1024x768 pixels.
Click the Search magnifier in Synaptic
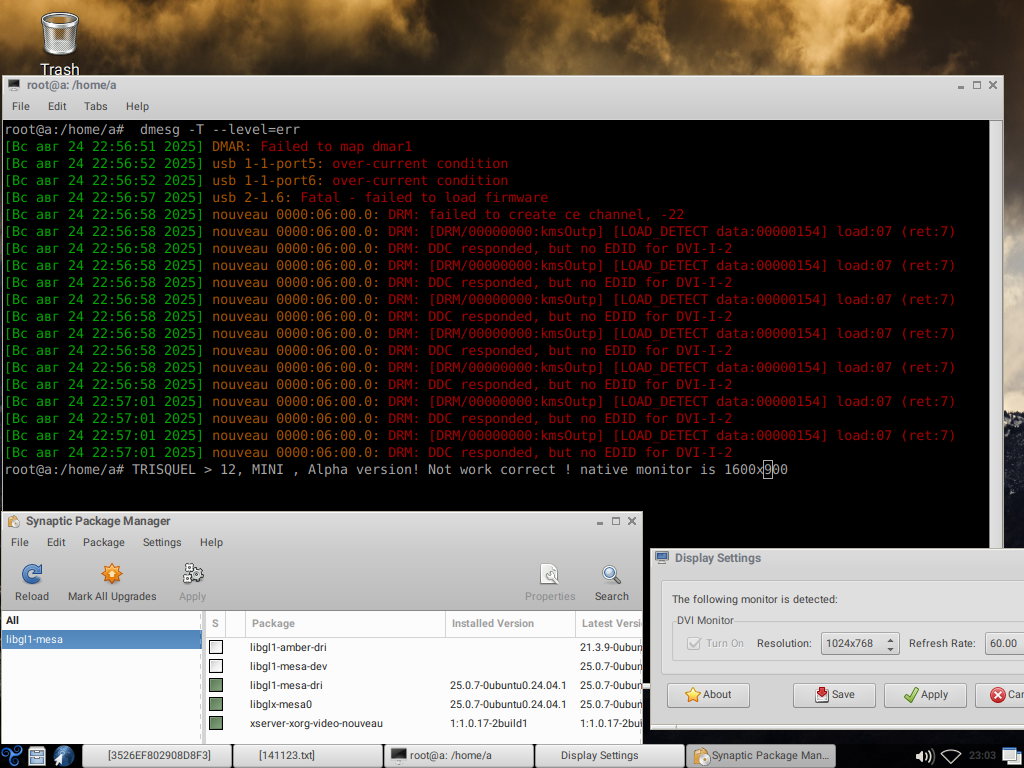(611, 574)
